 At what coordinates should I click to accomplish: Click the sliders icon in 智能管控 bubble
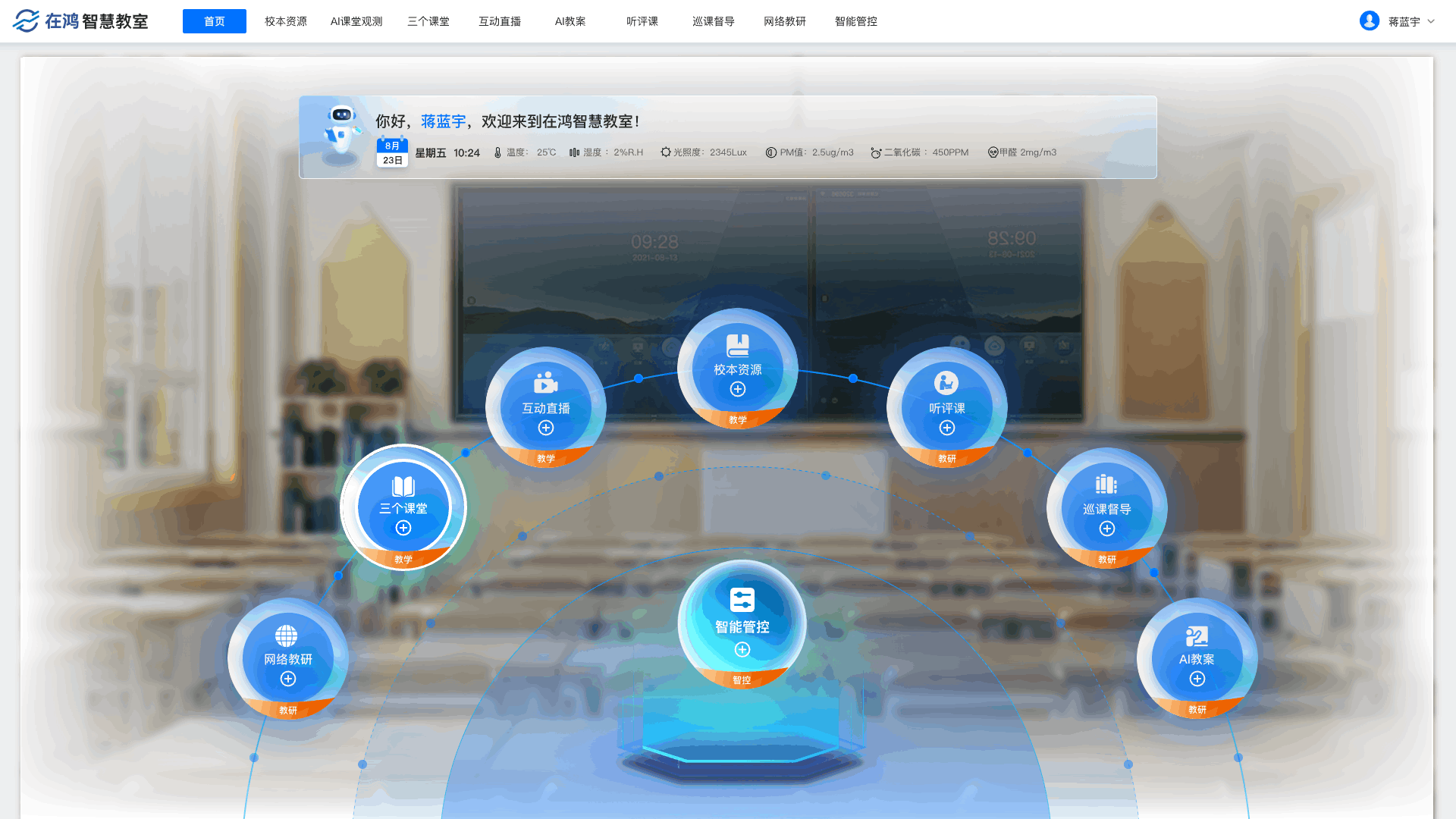pos(742,600)
